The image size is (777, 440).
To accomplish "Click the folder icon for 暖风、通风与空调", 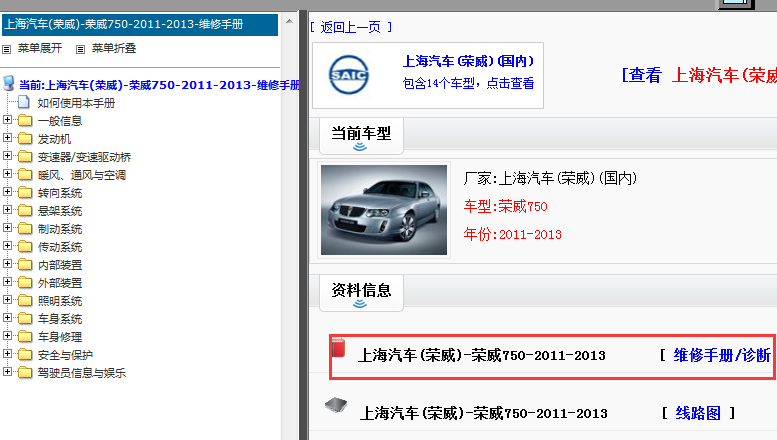I will (25, 174).
